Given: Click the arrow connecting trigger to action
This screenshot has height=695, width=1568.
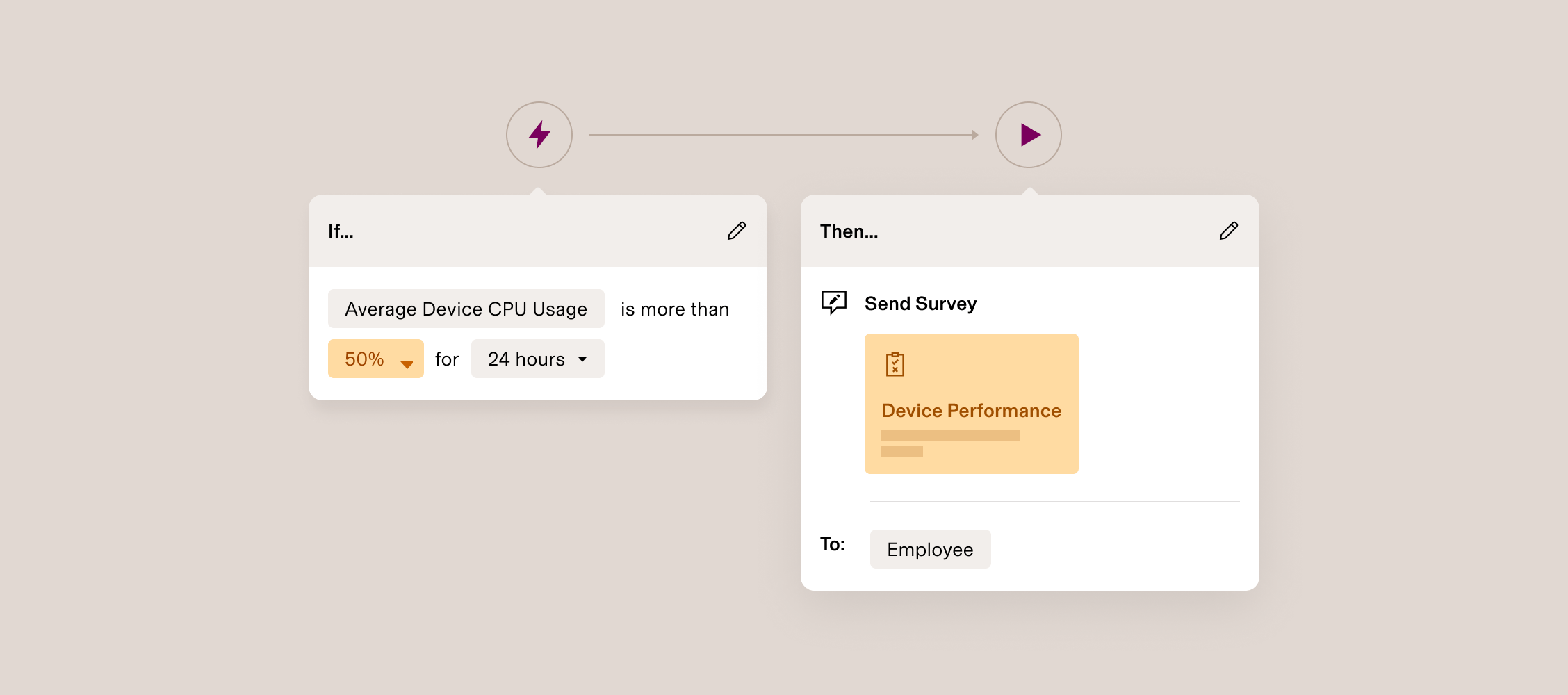Looking at the screenshot, I should pyautogui.click(x=785, y=134).
